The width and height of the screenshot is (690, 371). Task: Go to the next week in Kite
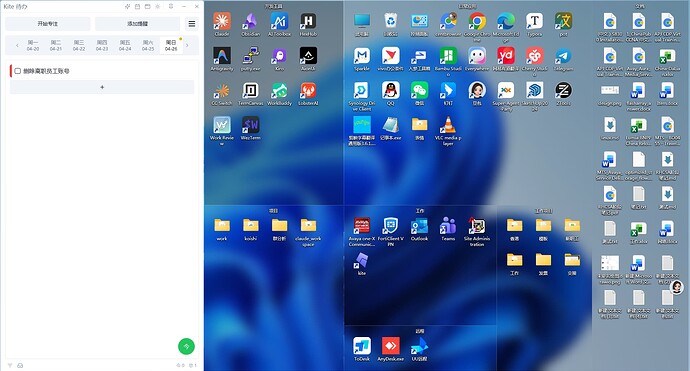[187, 45]
